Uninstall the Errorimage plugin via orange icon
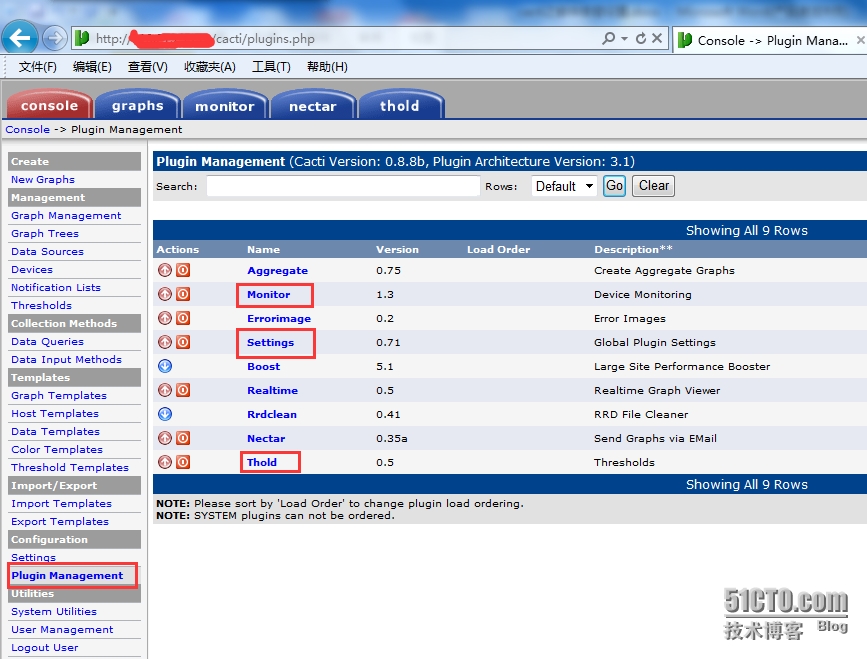 [183, 318]
